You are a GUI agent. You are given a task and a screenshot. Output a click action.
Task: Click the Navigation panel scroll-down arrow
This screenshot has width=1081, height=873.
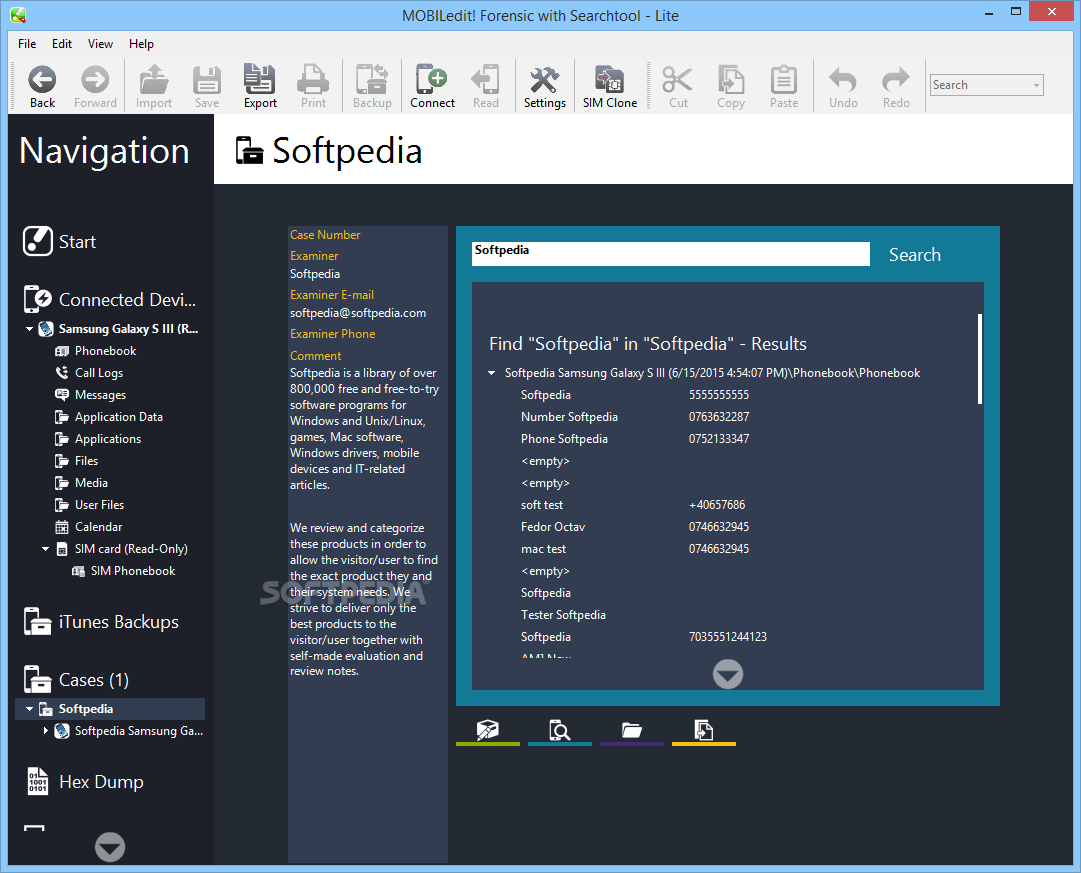click(110, 847)
